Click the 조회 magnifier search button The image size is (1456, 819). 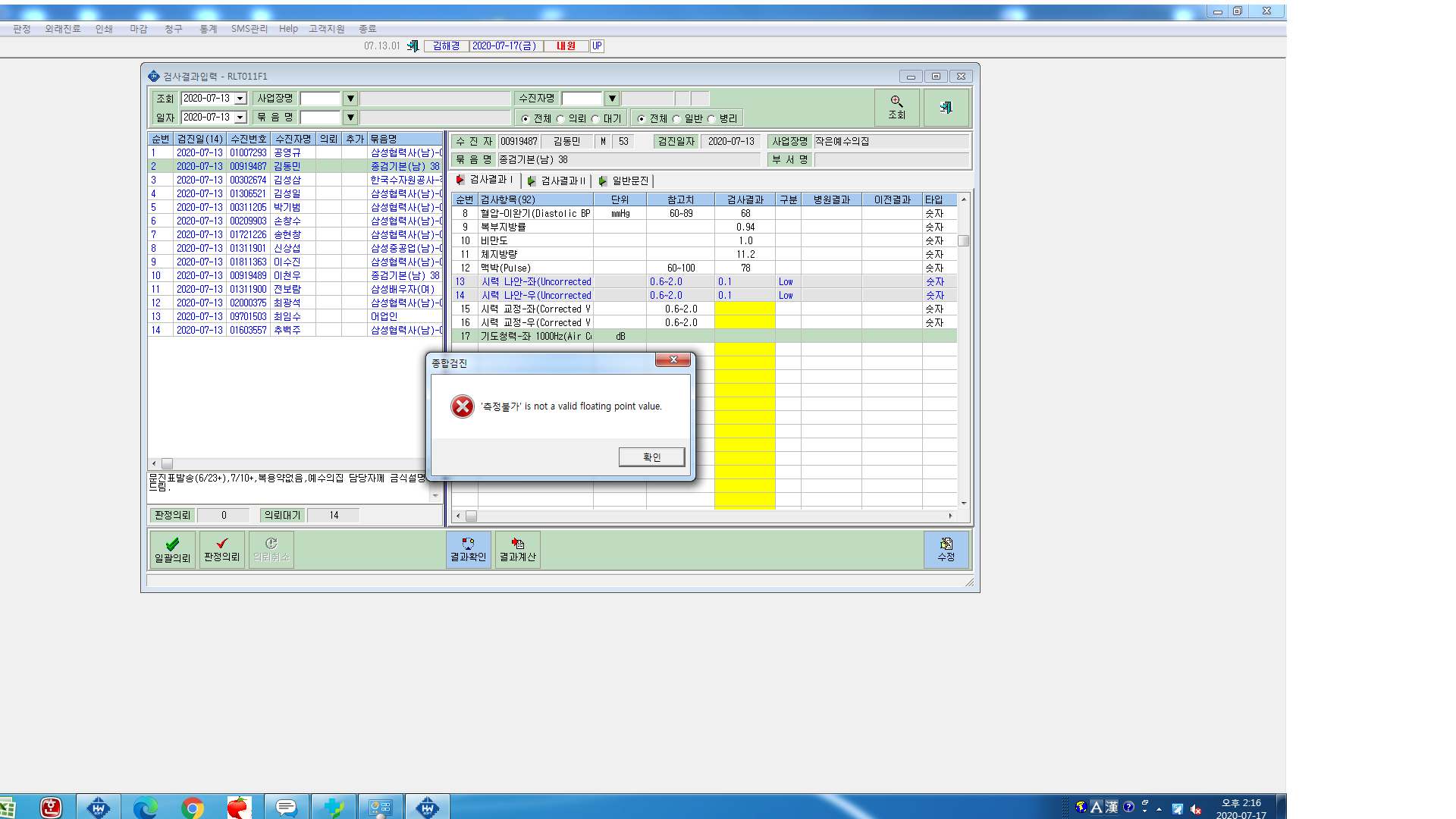click(896, 107)
